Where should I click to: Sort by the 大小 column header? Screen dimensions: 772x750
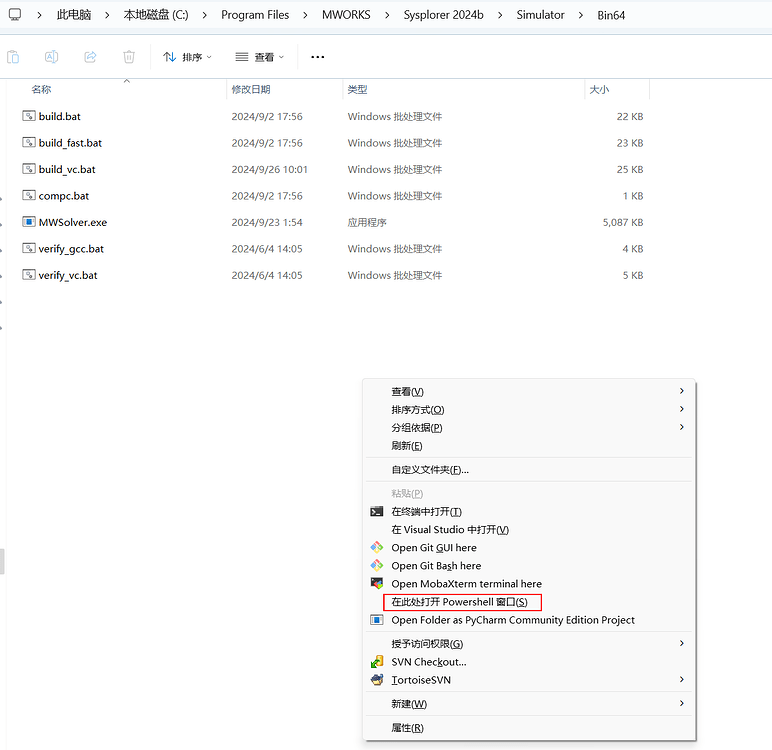click(x=599, y=90)
